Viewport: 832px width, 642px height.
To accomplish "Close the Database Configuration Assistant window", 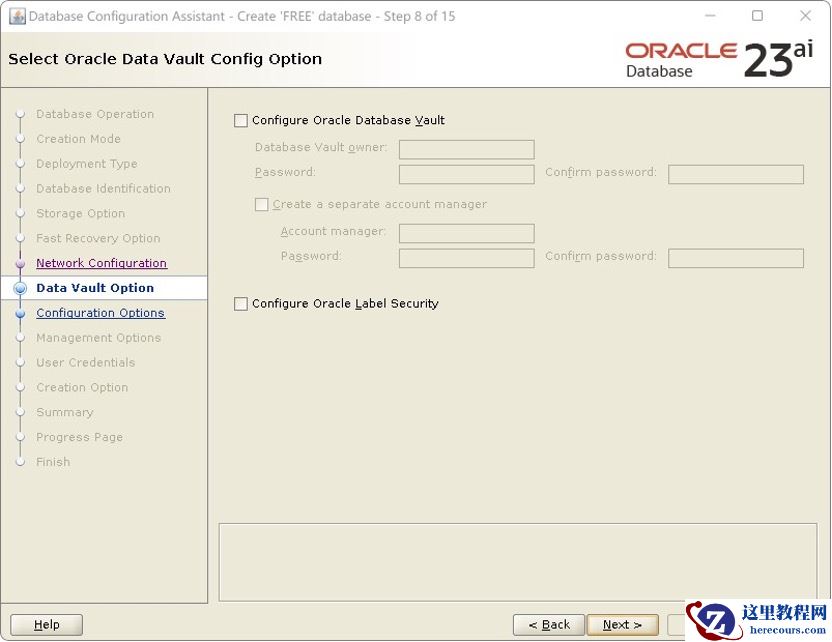I will pyautogui.click(x=805, y=16).
